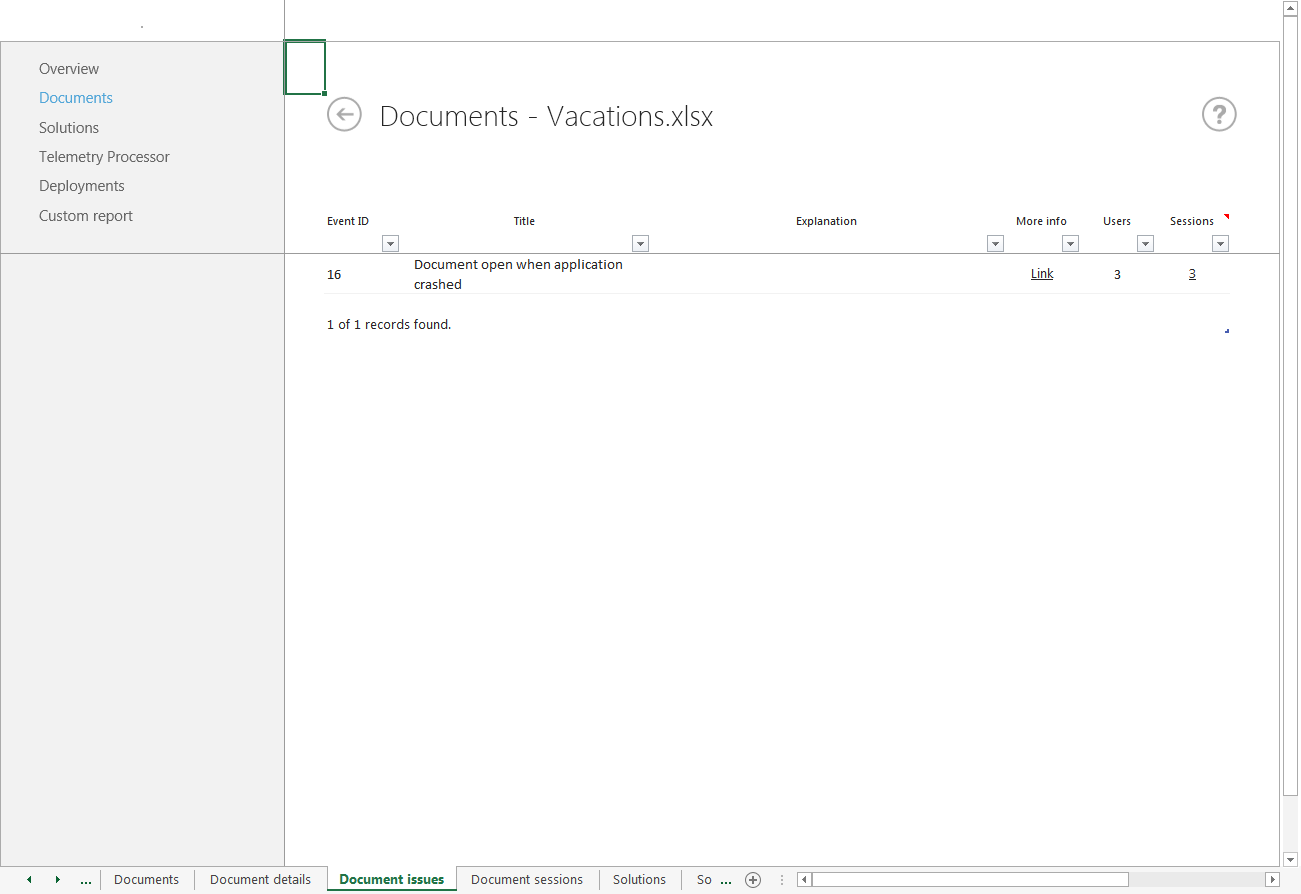Click the horizontal scrollbar at the bottom
1301x894 pixels.
[970, 879]
